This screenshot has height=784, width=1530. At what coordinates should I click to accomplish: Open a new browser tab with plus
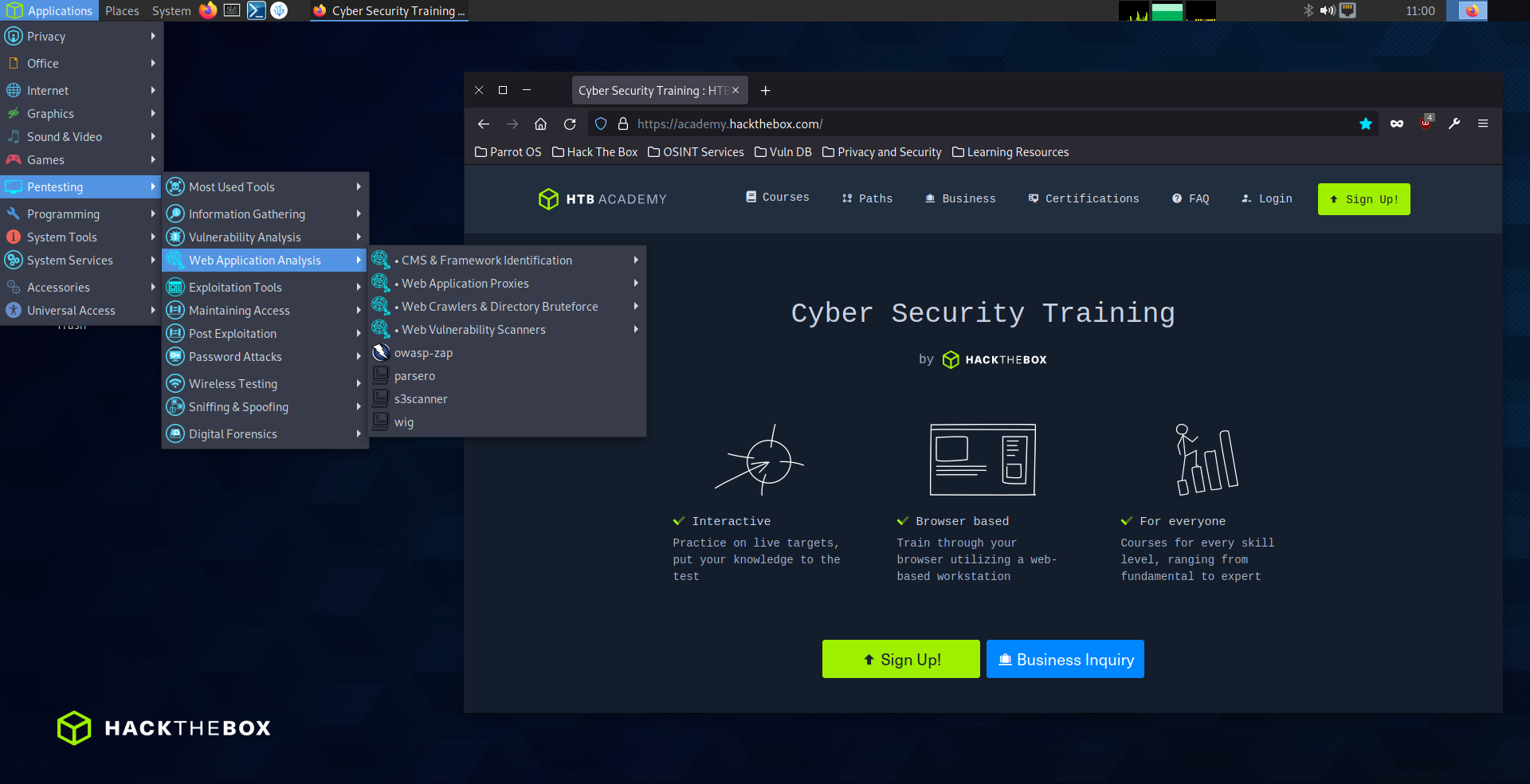(x=765, y=90)
